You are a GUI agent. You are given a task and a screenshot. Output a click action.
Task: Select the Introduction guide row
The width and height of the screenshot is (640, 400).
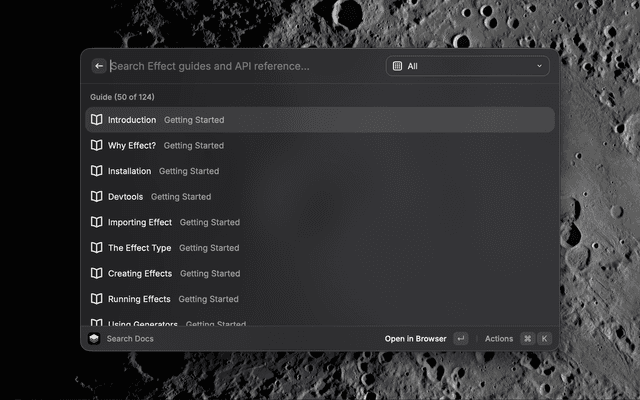coord(320,120)
